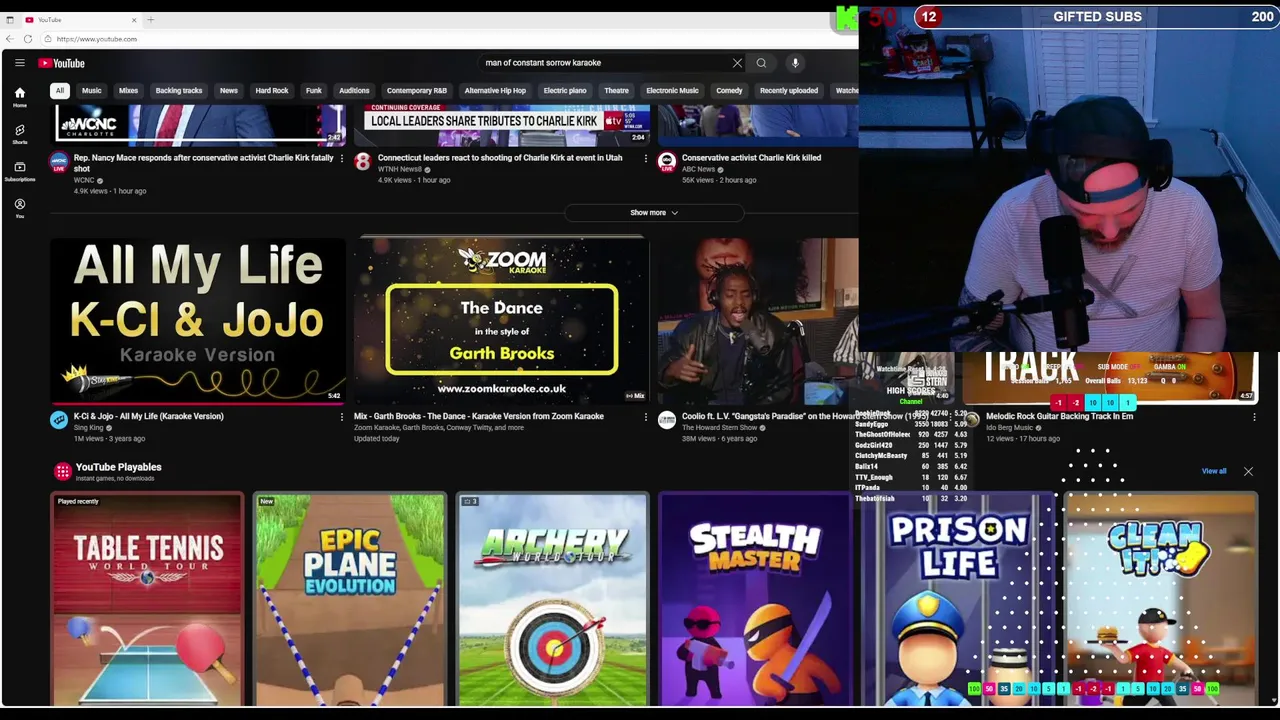Open more options for Melodic Rock Guitar video
Image resolution: width=1280 pixels, height=720 pixels.
pos(1254,417)
